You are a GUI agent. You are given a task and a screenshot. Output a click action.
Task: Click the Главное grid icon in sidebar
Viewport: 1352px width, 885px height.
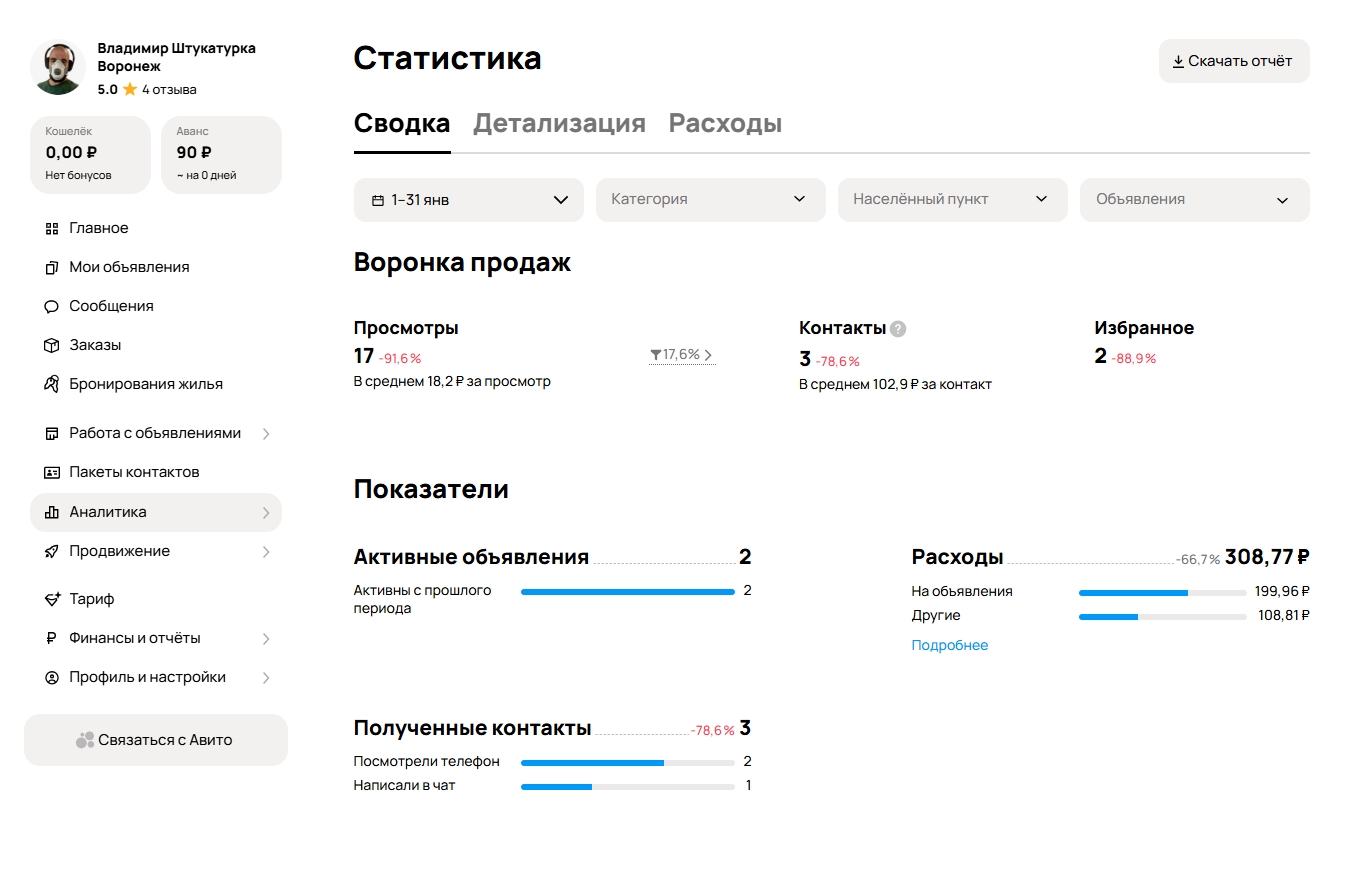pyautogui.click(x=52, y=229)
